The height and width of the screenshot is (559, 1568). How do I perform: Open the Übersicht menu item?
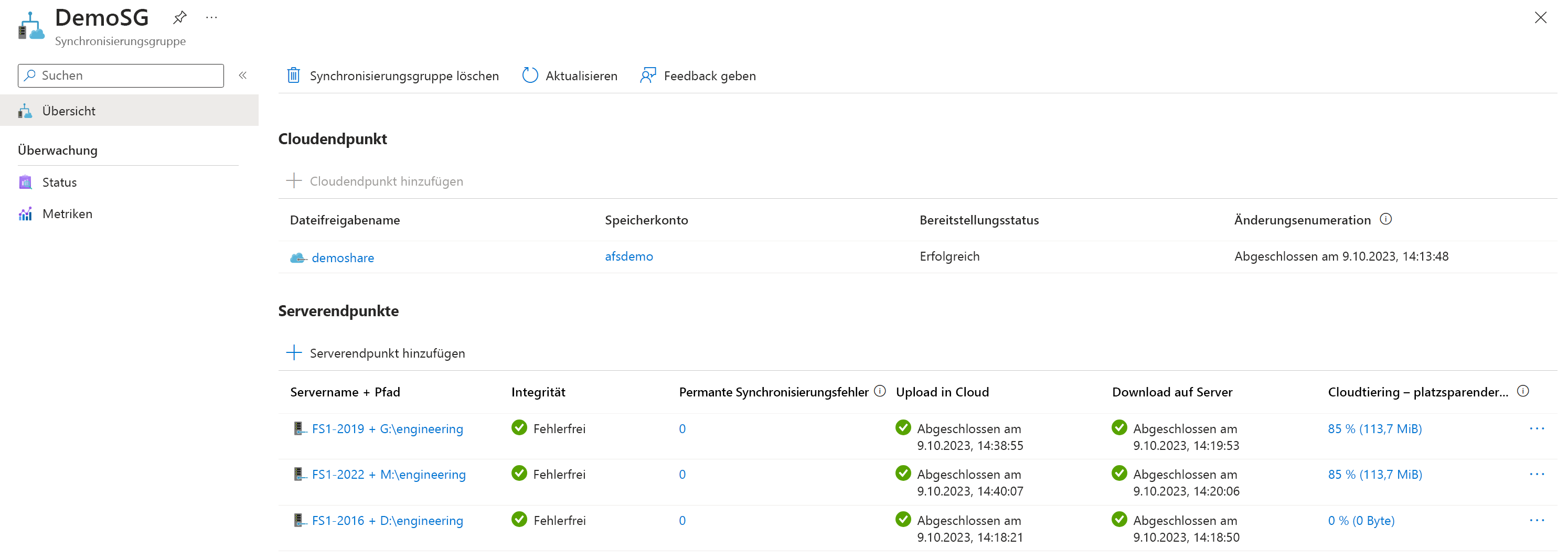pyautogui.click(x=129, y=111)
